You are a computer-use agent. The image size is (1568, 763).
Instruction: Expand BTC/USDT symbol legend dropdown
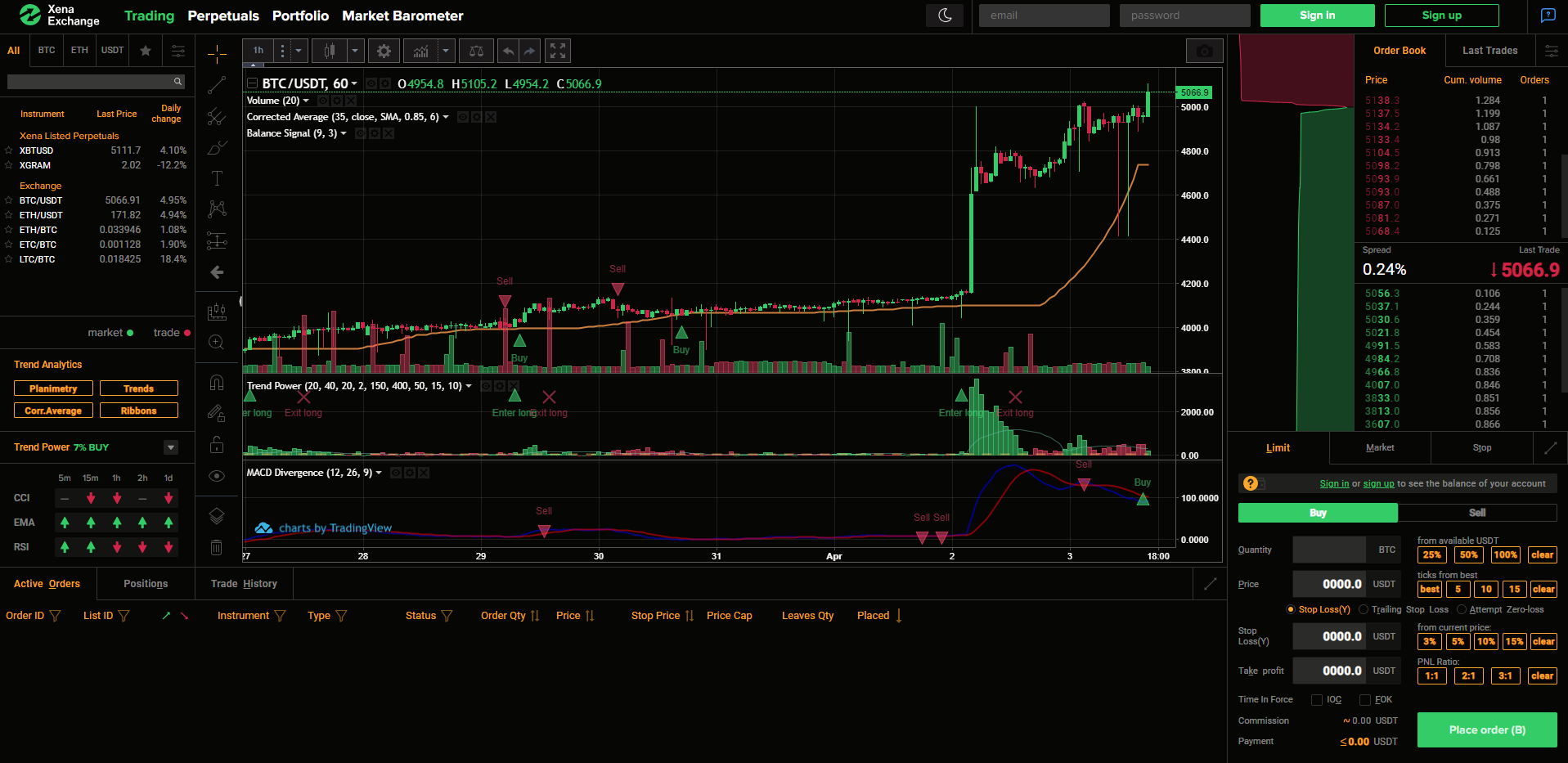(x=354, y=84)
